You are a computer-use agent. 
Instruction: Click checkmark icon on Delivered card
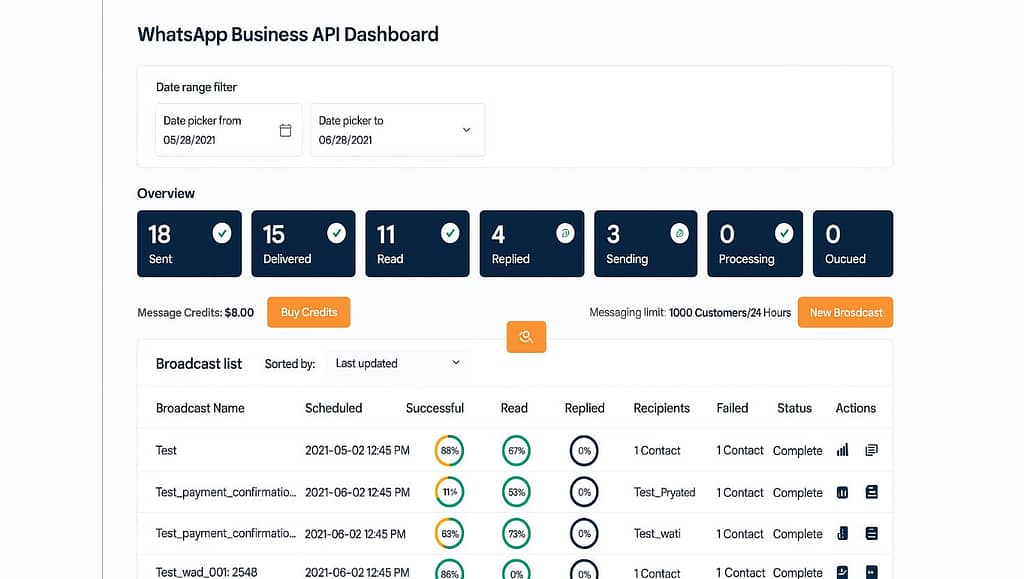pyautogui.click(x=336, y=233)
